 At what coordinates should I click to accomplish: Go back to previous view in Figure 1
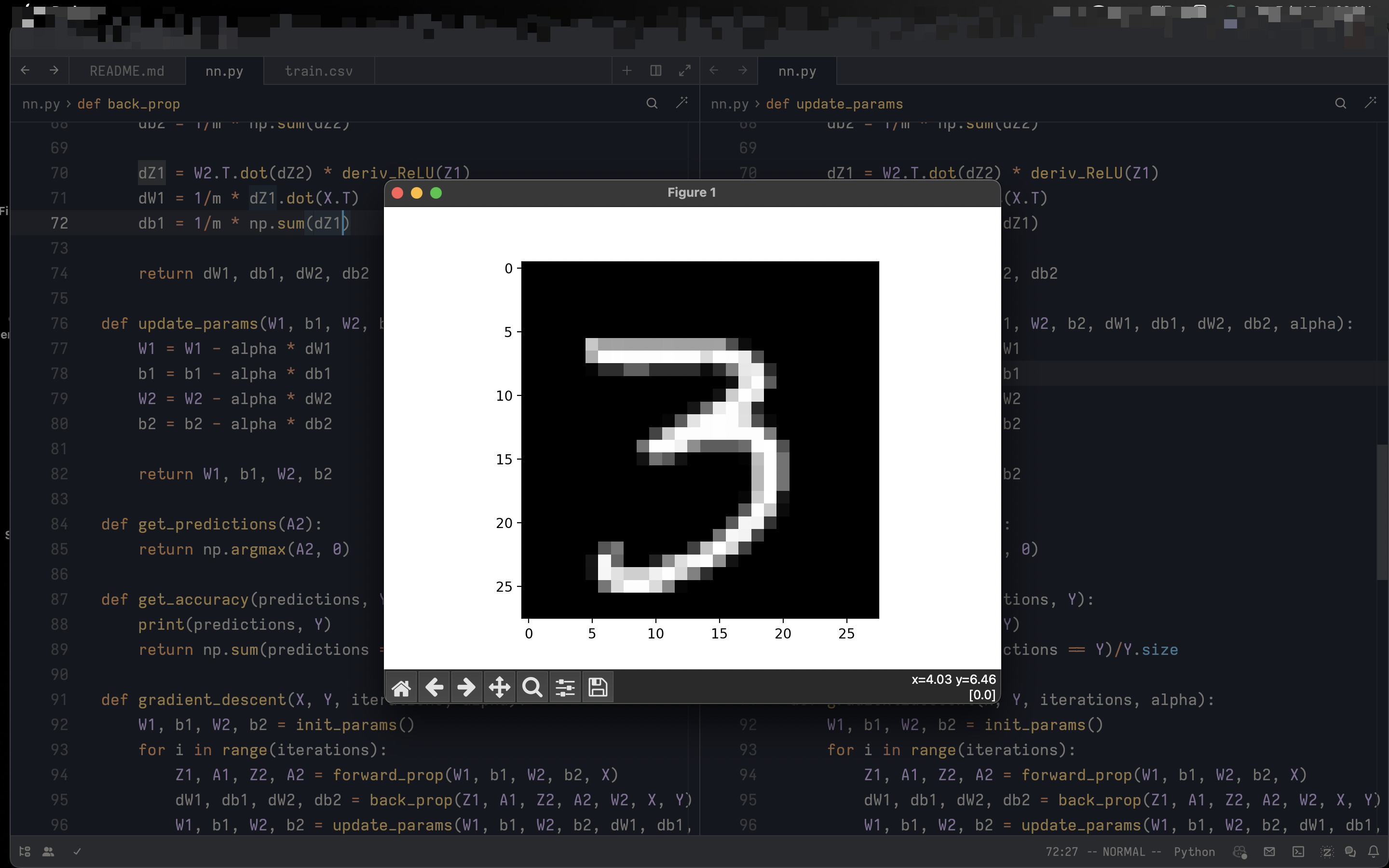434,687
